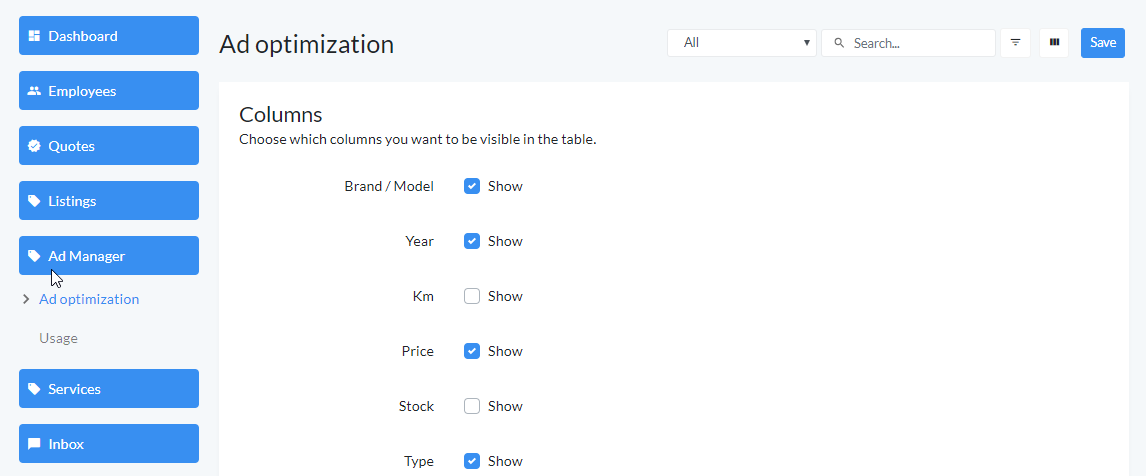The width and height of the screenshot is (1146, 476).
Task: Click the Inbox chat bubble icon
Action: tap(34, 444)
